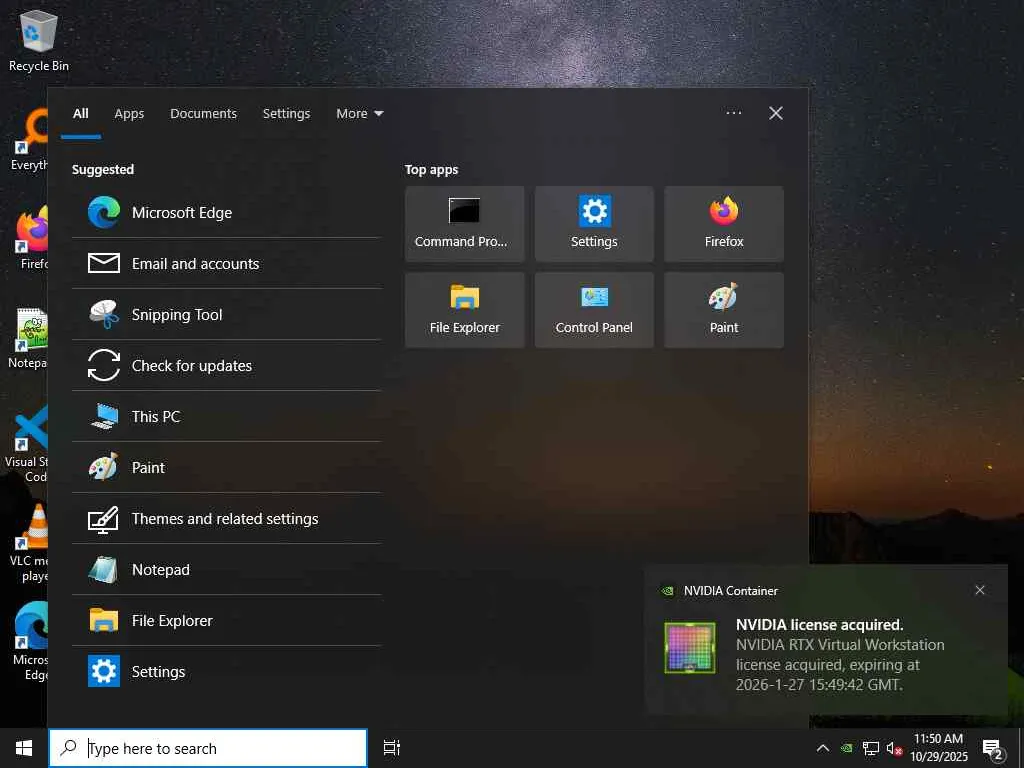Open File Explorer tile in Top apps
The image size is (1024, 768).
click(x=464, y=310)
